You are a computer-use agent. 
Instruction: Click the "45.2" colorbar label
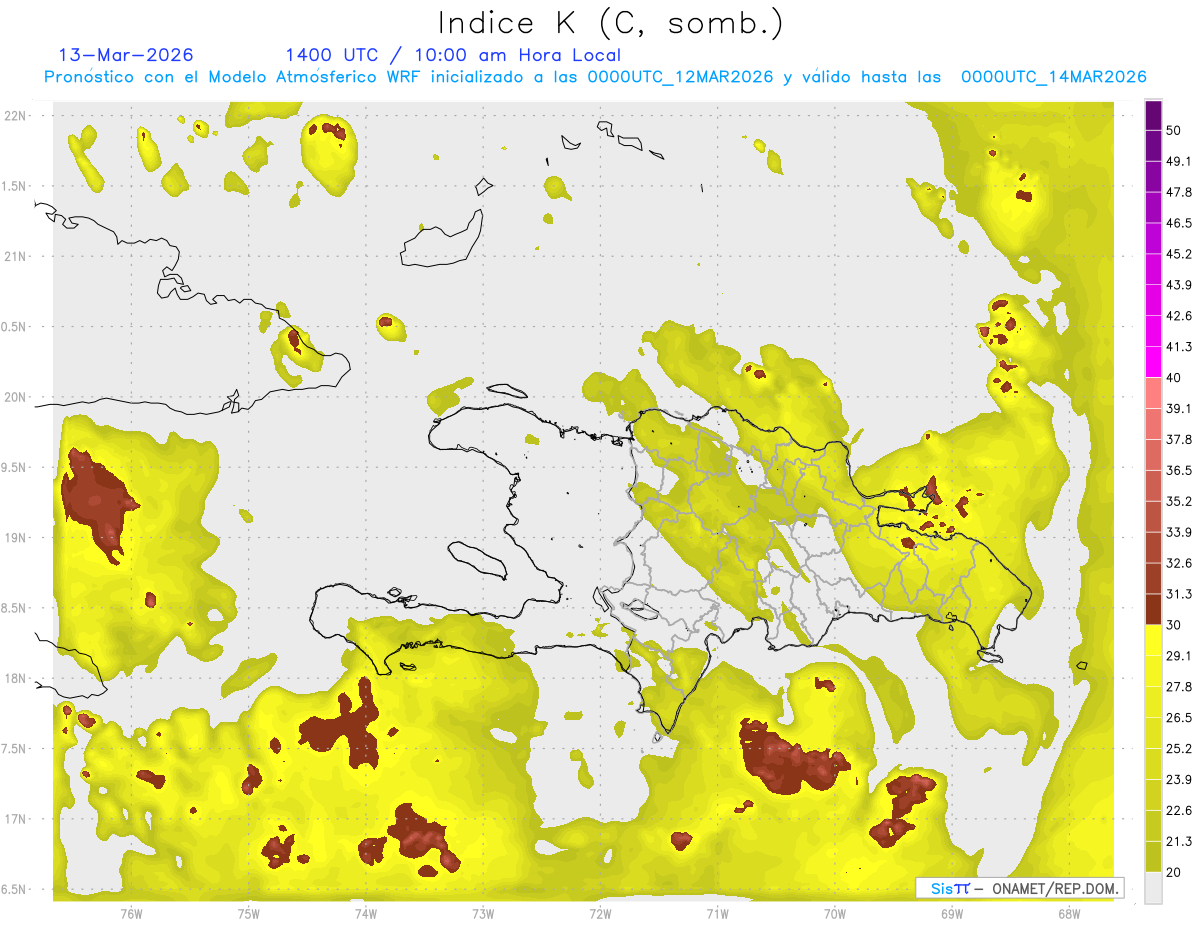(x=1179, y=254)
